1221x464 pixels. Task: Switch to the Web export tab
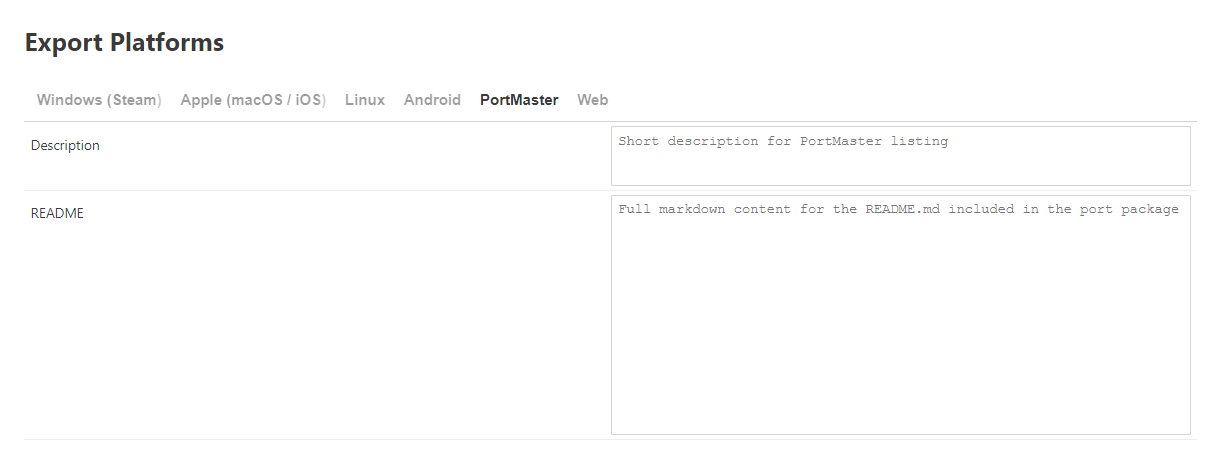tap(592, 100)
